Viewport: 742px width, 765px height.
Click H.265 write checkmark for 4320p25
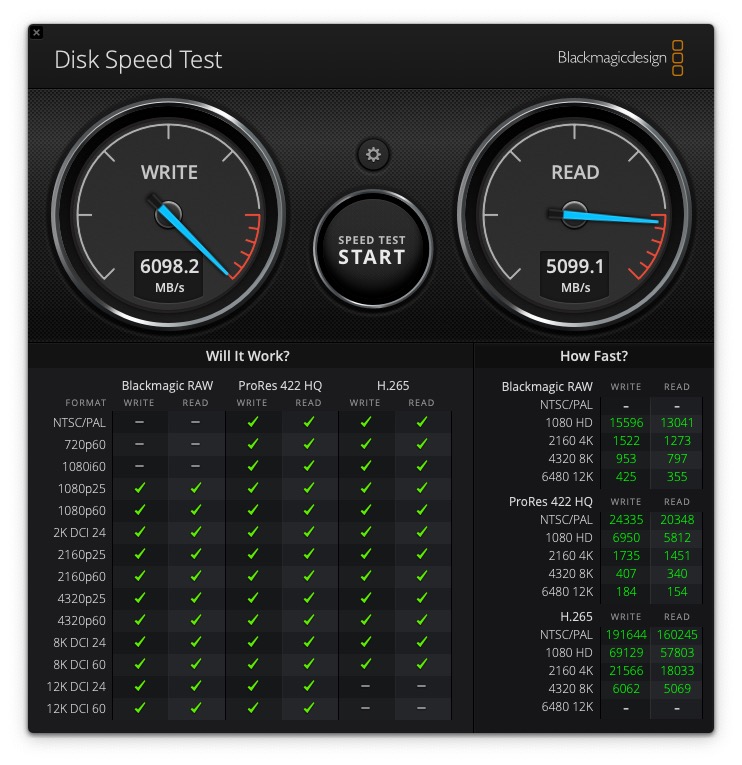[x=365, y=598]
